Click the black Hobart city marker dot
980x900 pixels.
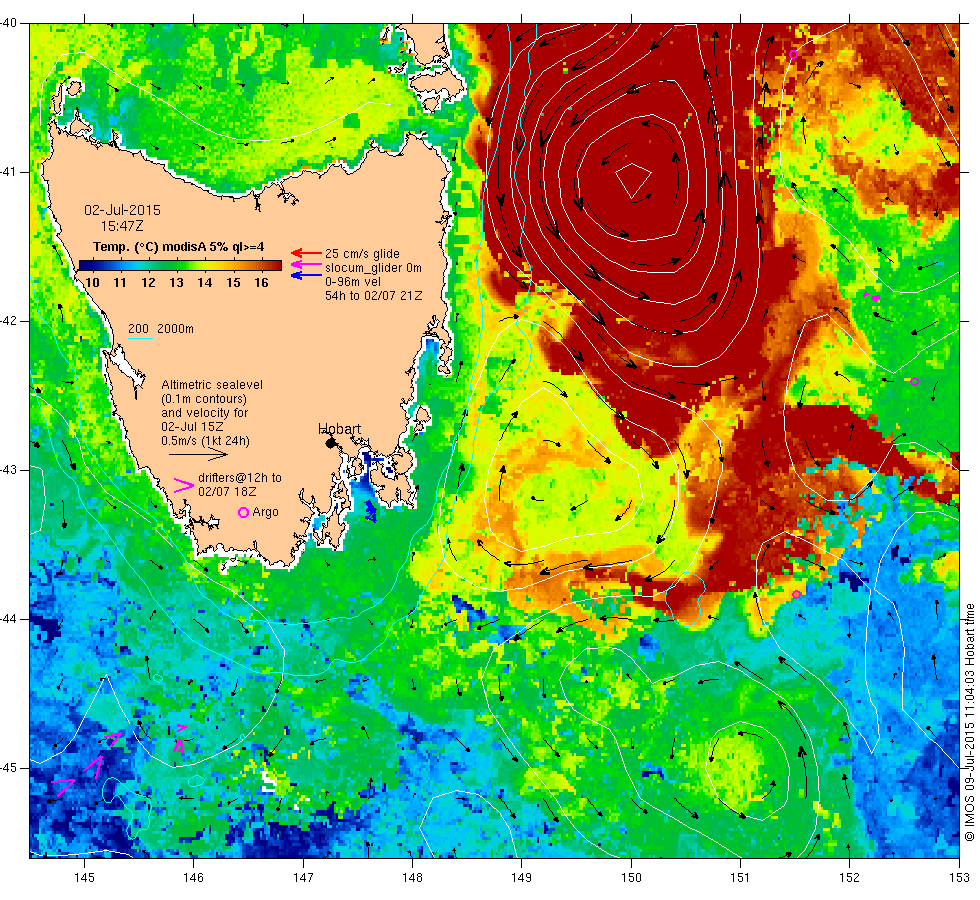point(331,443)
